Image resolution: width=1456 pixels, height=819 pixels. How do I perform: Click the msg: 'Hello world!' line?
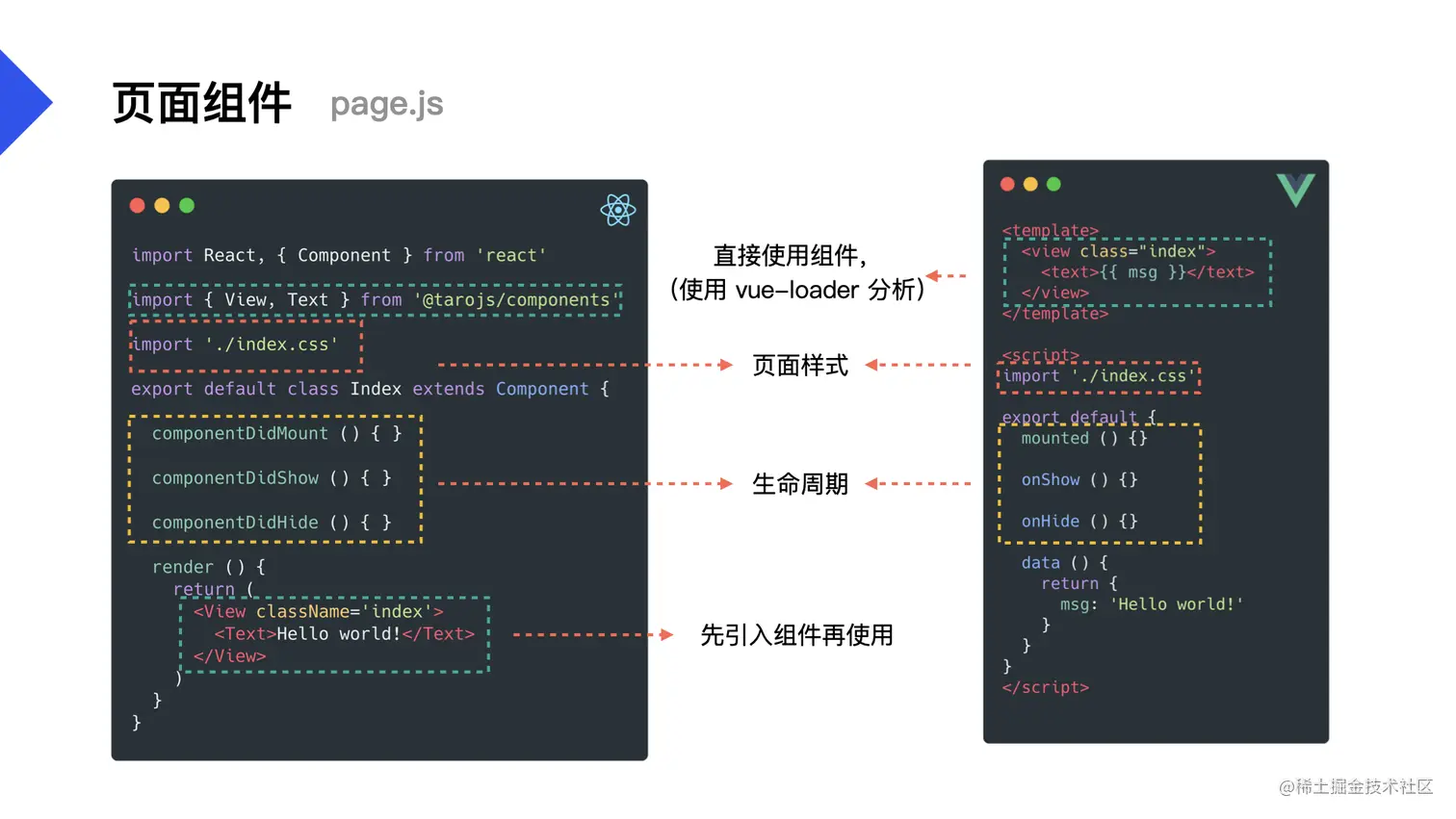1152,604
